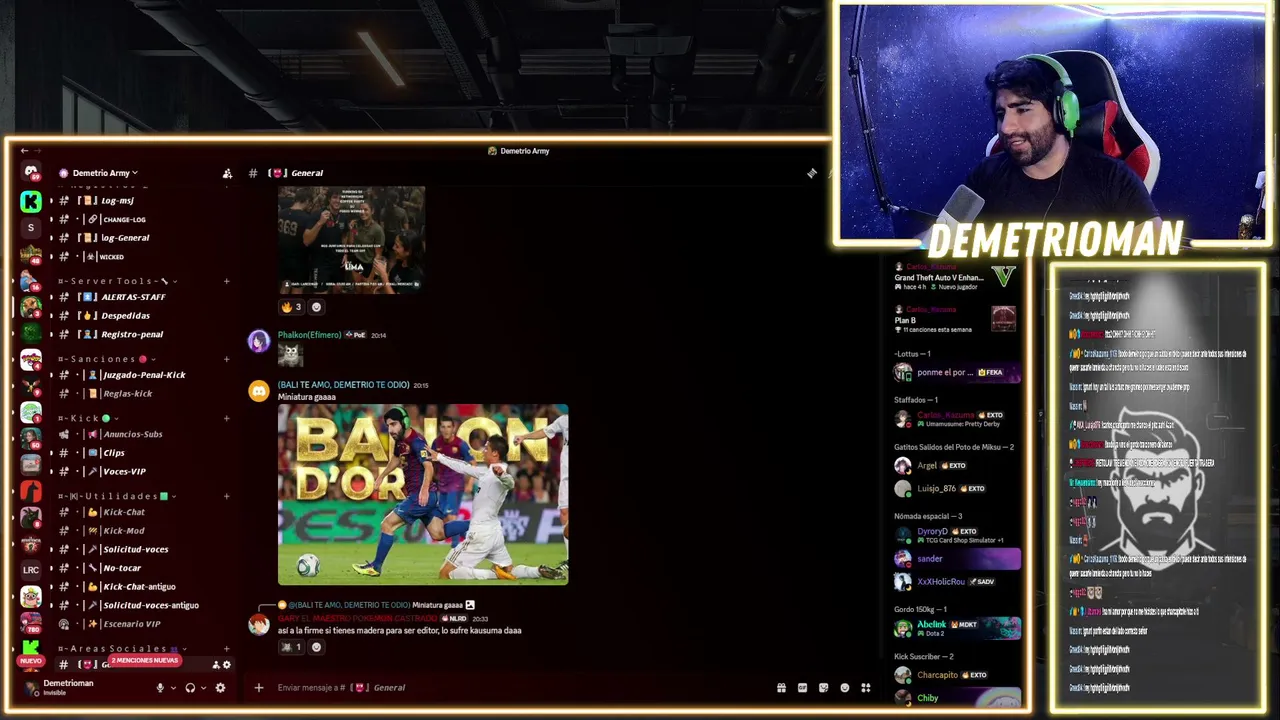
Task: Focus the Enviar mensaje input field
Action: pos(520,688)
